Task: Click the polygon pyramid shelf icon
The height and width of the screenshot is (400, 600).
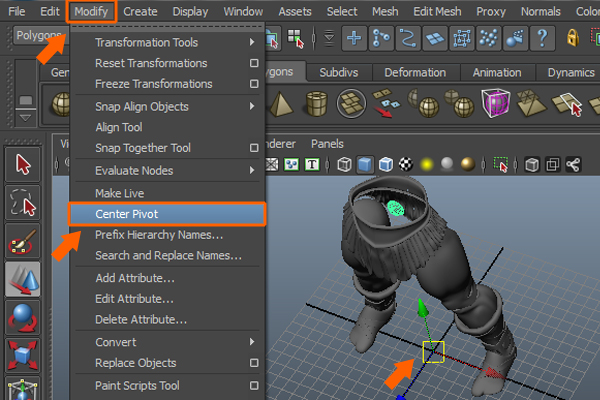Action: point(283,103)
